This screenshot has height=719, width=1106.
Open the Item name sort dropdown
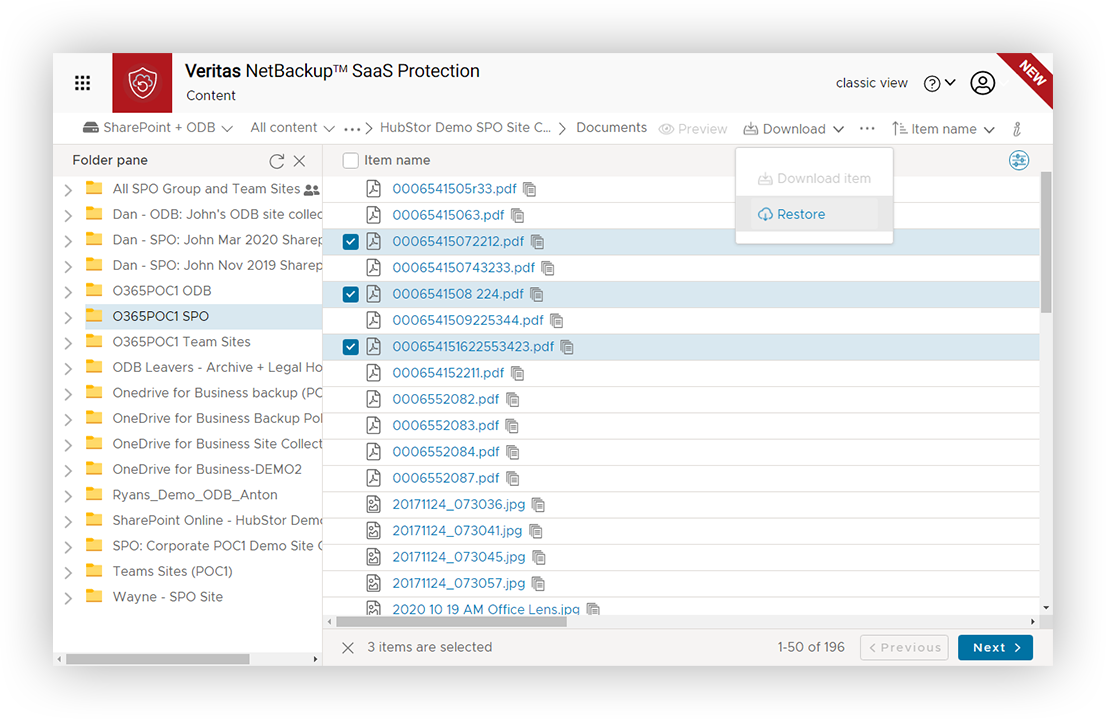click(943, 128)
